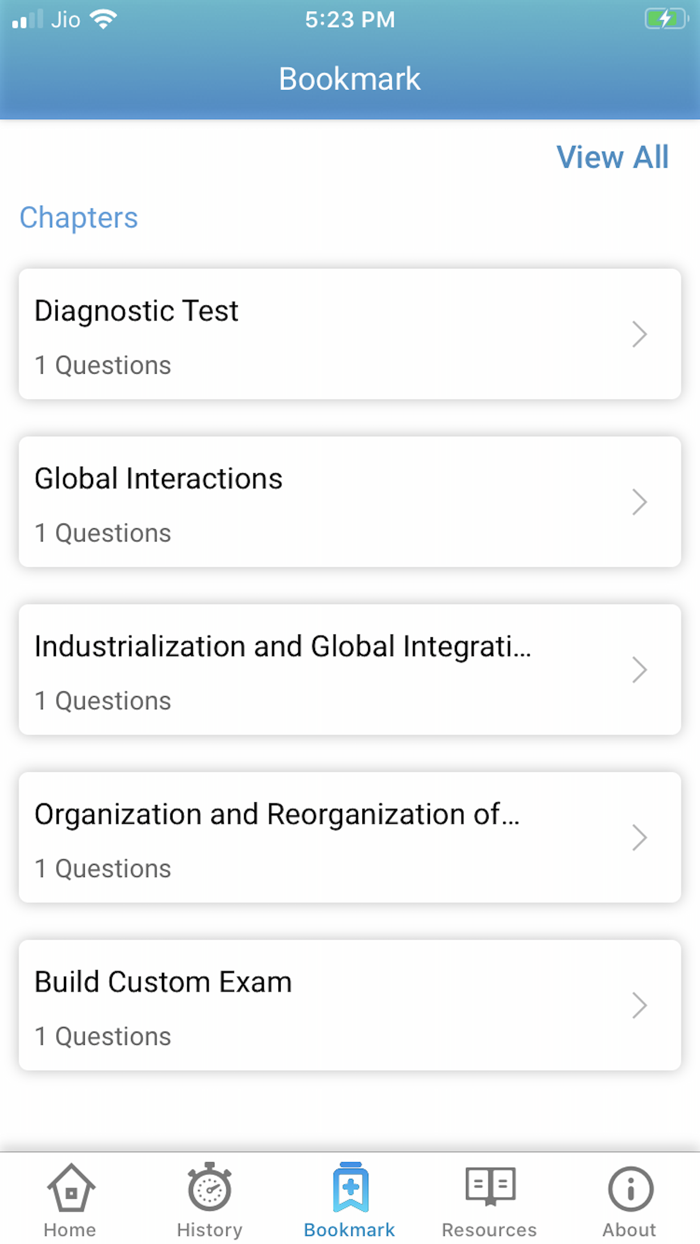
Task: Open the History stopwatch icon
Action: point(209,1189)
